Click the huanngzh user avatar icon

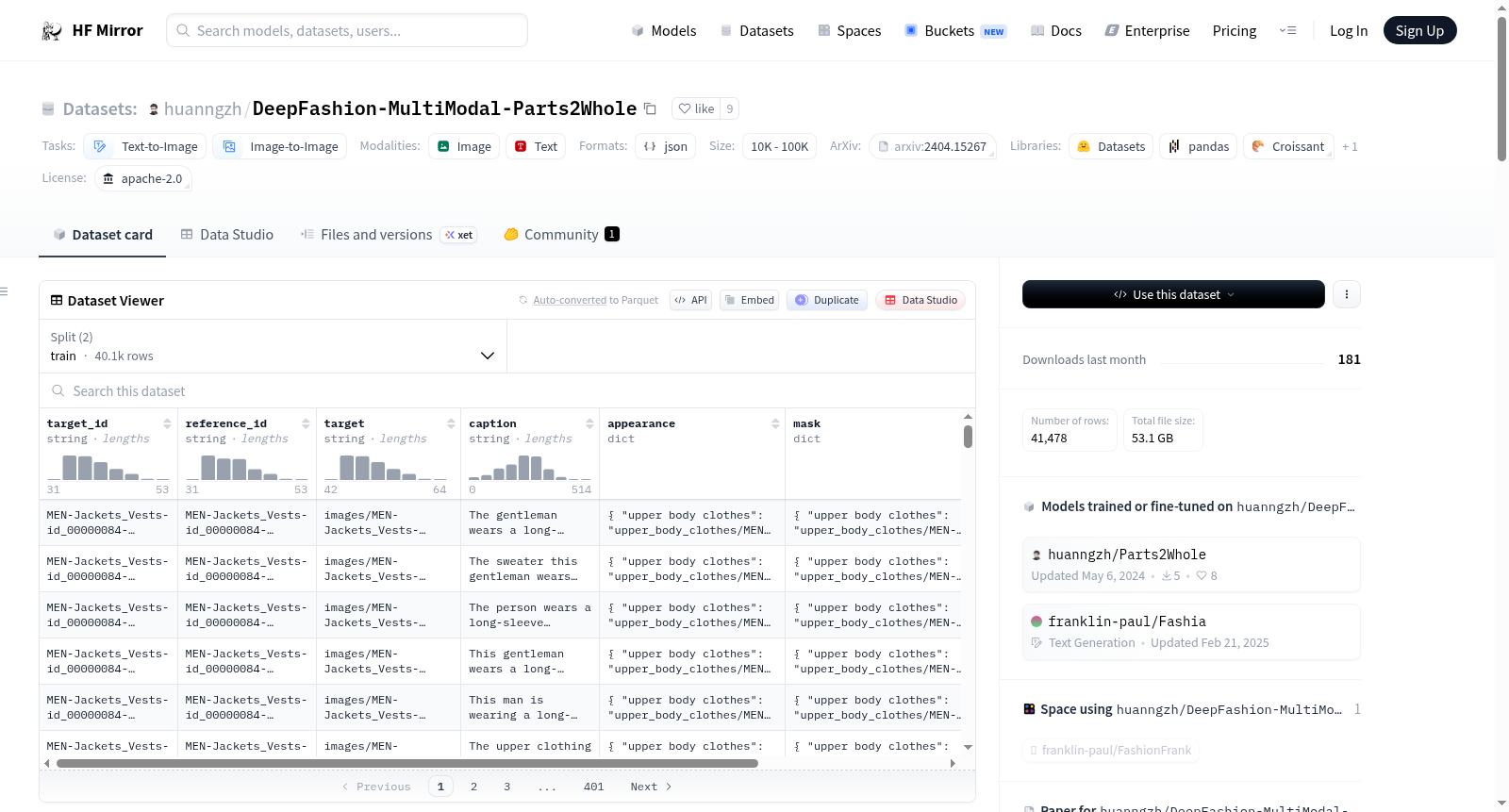point(154,109)
